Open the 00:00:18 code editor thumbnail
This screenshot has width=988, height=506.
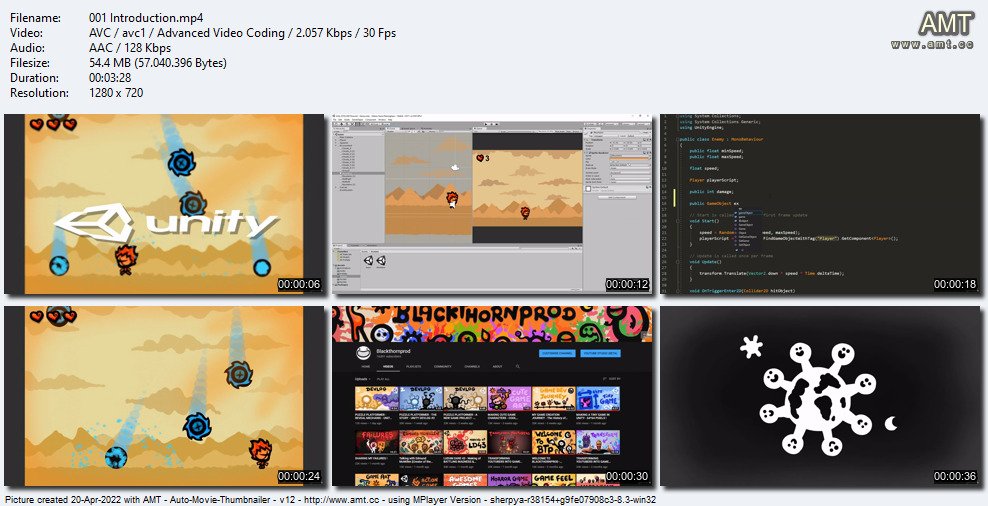click(x=820, y=204)
